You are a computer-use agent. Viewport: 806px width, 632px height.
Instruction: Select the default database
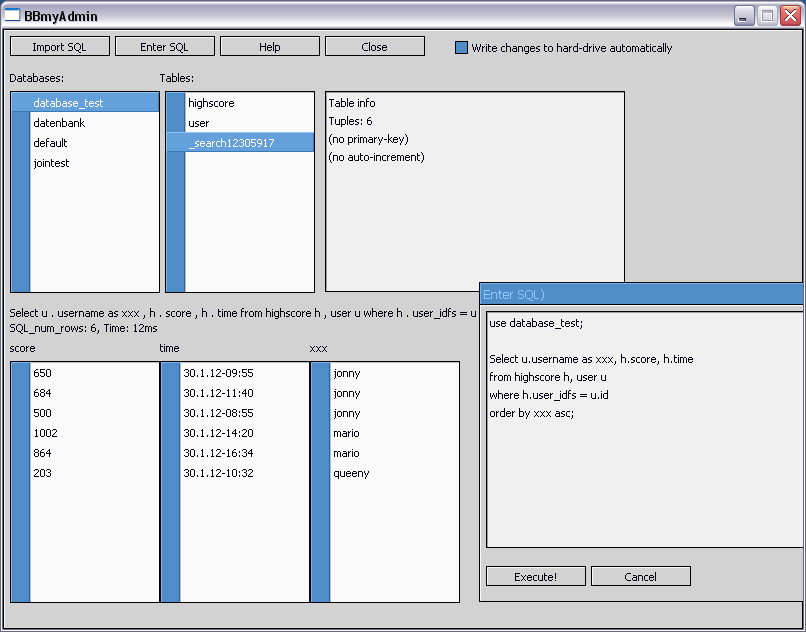click(x=50, y=143)
